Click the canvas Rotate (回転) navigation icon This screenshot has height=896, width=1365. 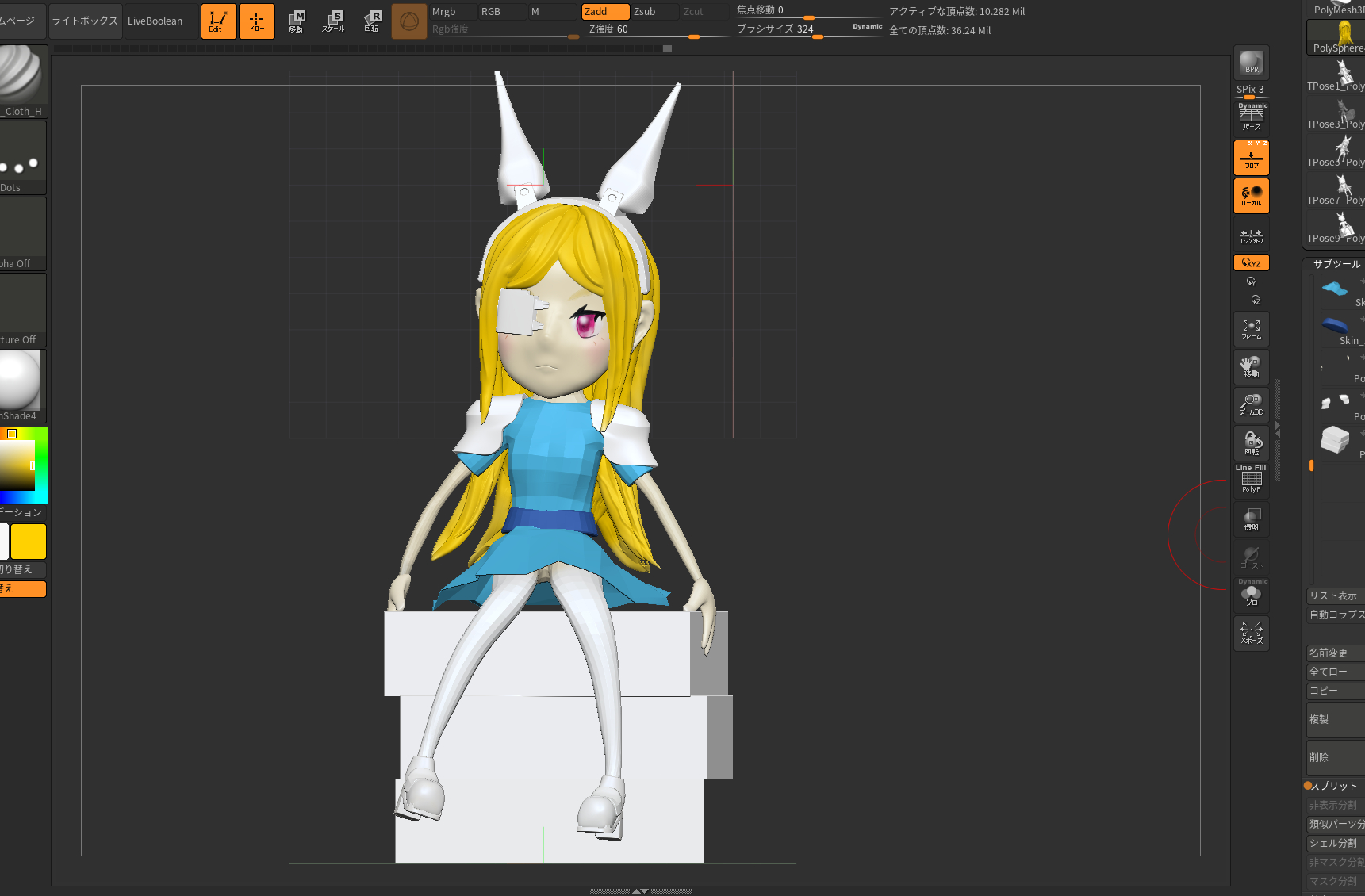(1251, 443)
